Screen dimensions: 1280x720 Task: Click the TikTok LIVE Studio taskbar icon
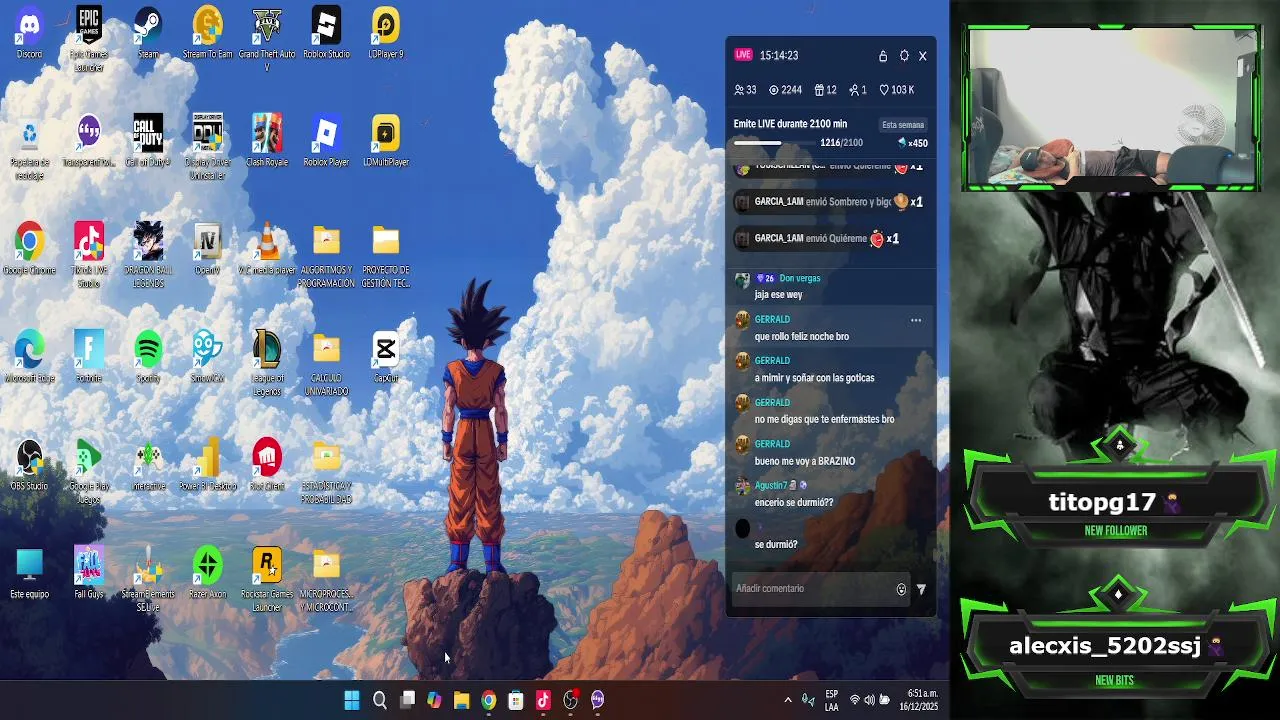pyautogui.click(x=543, y=700)
